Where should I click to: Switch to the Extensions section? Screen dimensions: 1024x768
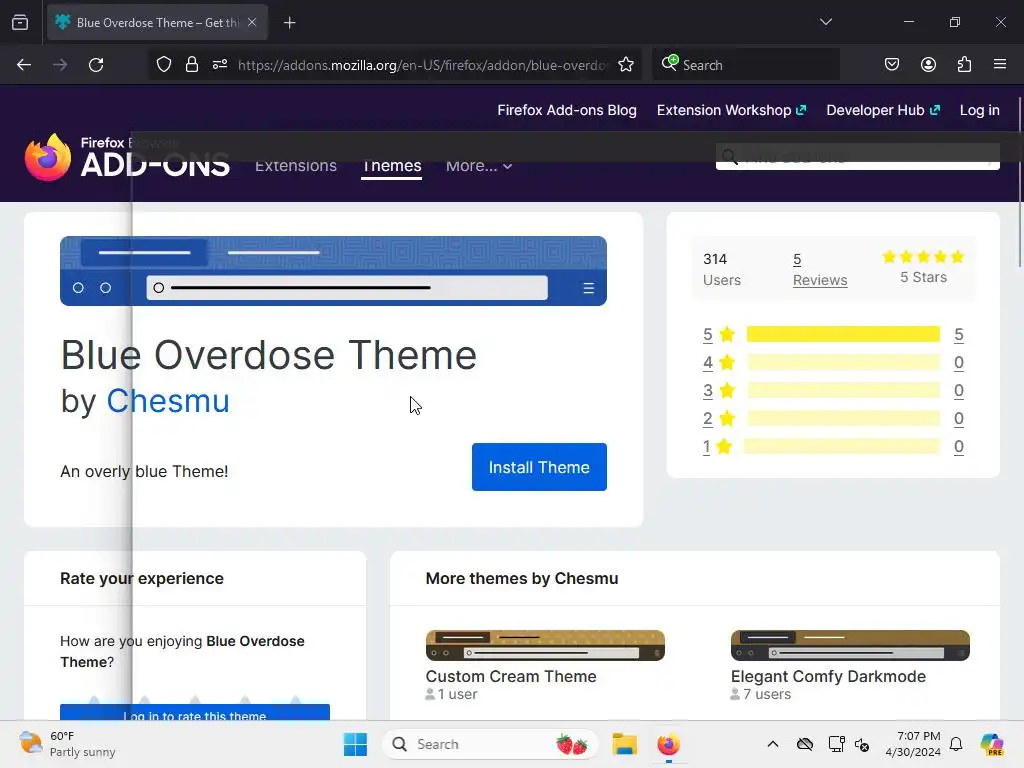(296, 166)
